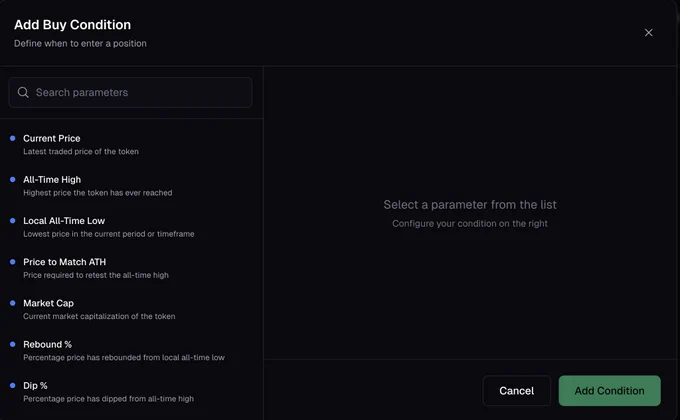Choose the Rebound % parameter

tap(130, 351)
